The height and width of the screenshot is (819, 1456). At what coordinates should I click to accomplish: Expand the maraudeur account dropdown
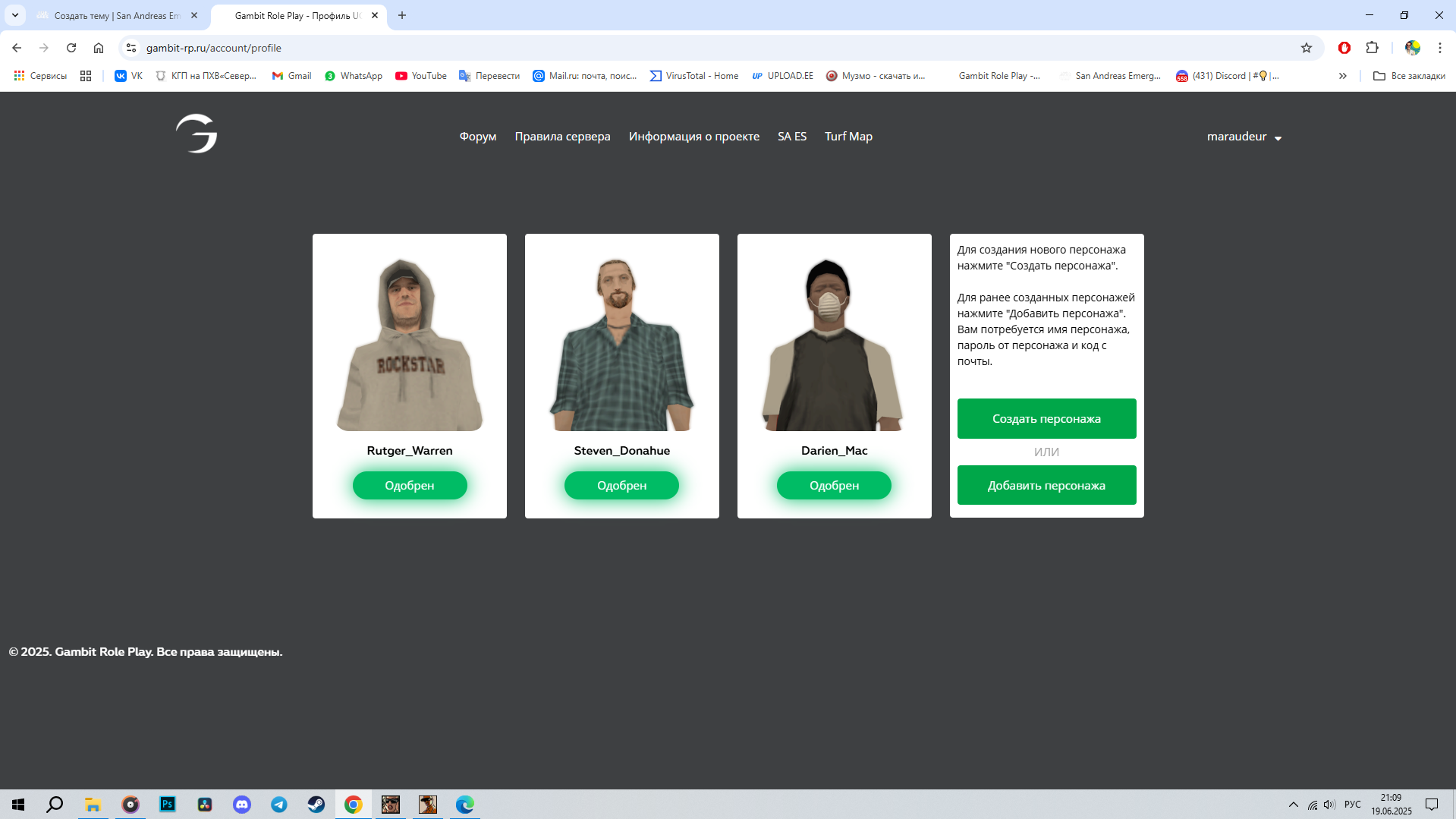pos(1244,137)
